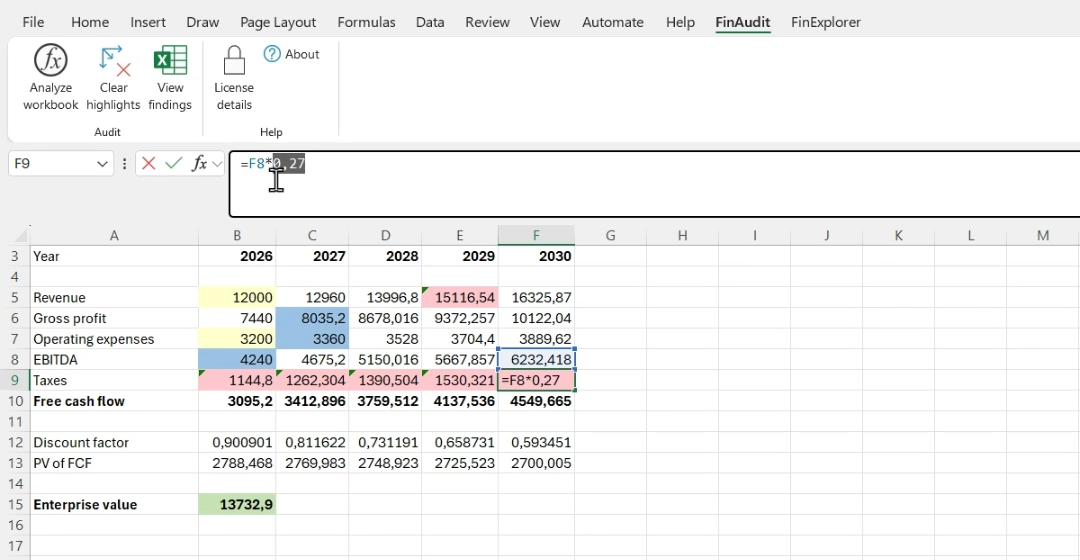Confirm formula with checkmark button
This screenshot has height=560, width=1080.
point(174,163)
